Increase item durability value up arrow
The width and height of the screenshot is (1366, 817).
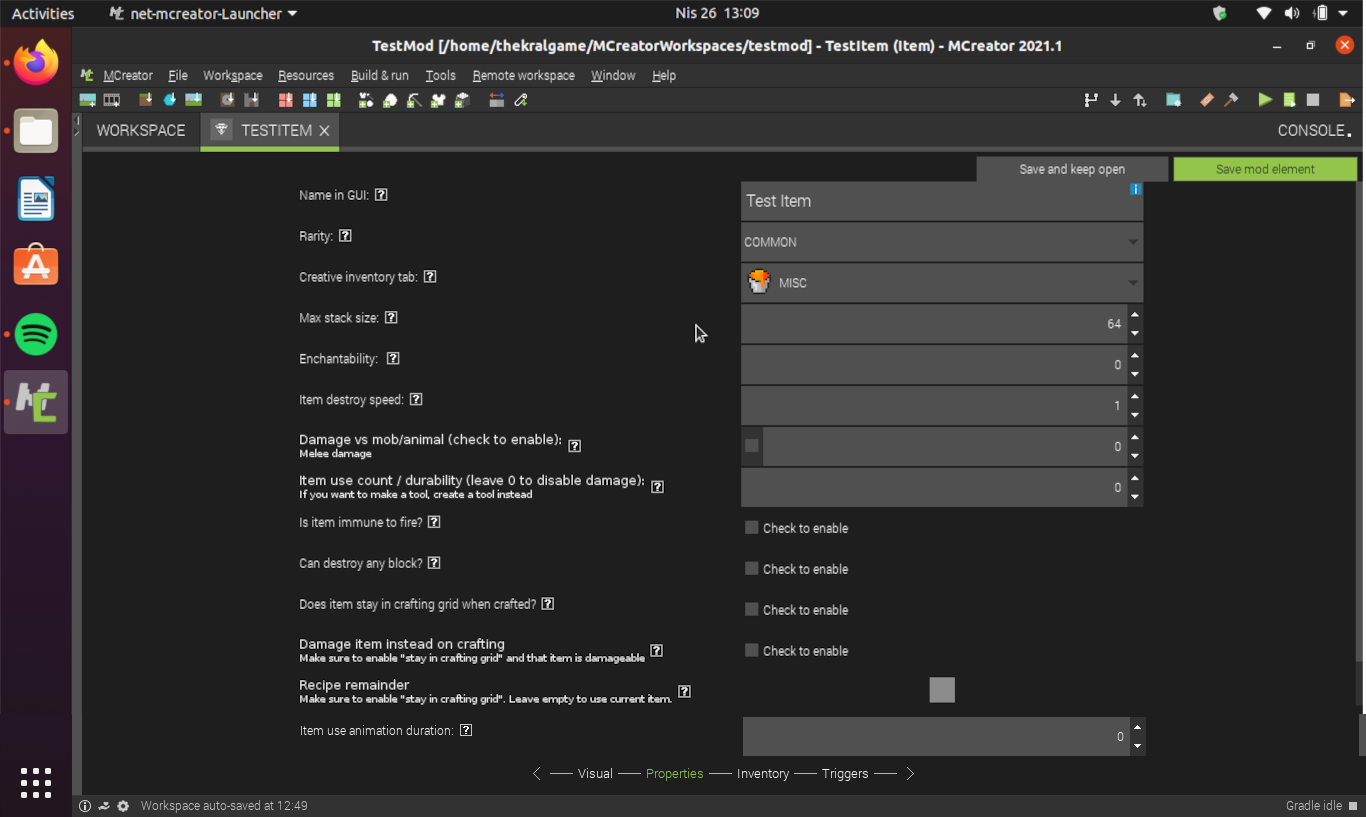[x=1135, y=479]
